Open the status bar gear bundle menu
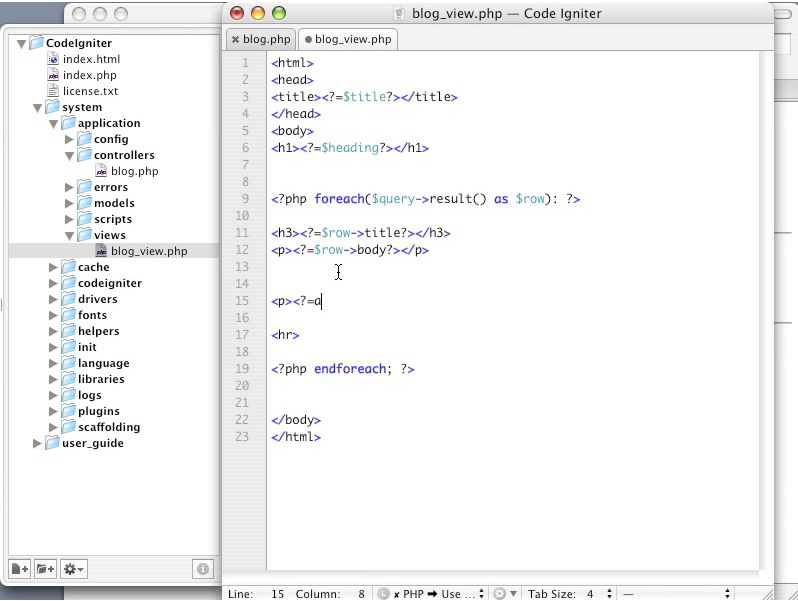 (505, 594)
